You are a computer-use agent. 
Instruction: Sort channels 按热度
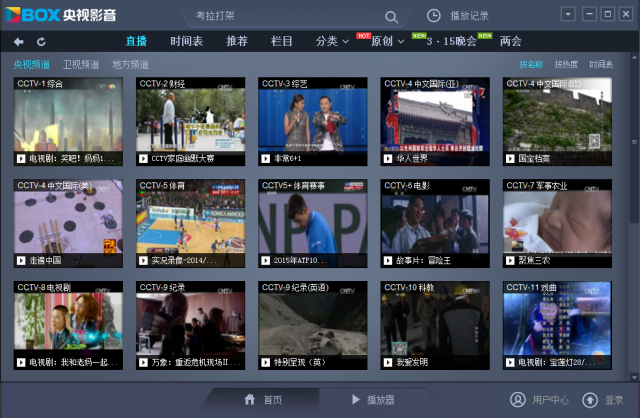click(x=566, y=64)
